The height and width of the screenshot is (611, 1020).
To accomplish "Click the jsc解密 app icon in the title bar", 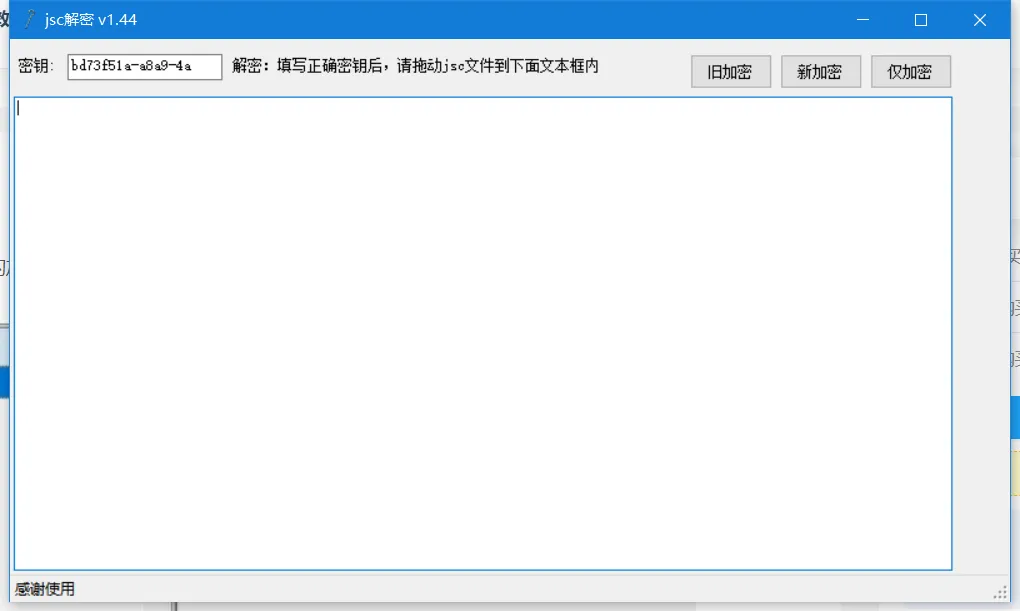I will [x=30, y=19].
